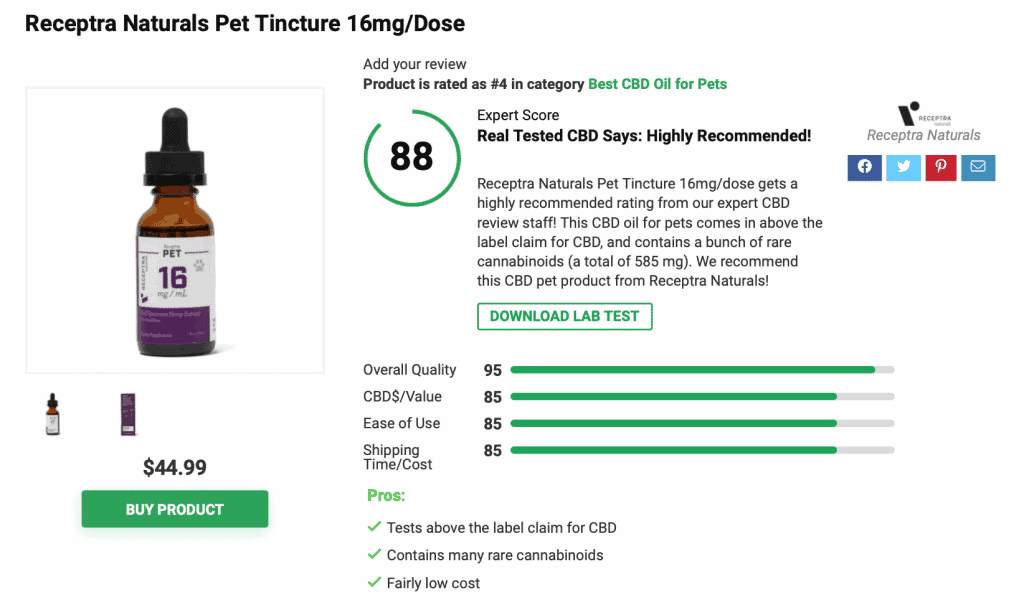Select the Shipping Time/Cost rating bar
The image size is (1024, 610).
point(697,450)
